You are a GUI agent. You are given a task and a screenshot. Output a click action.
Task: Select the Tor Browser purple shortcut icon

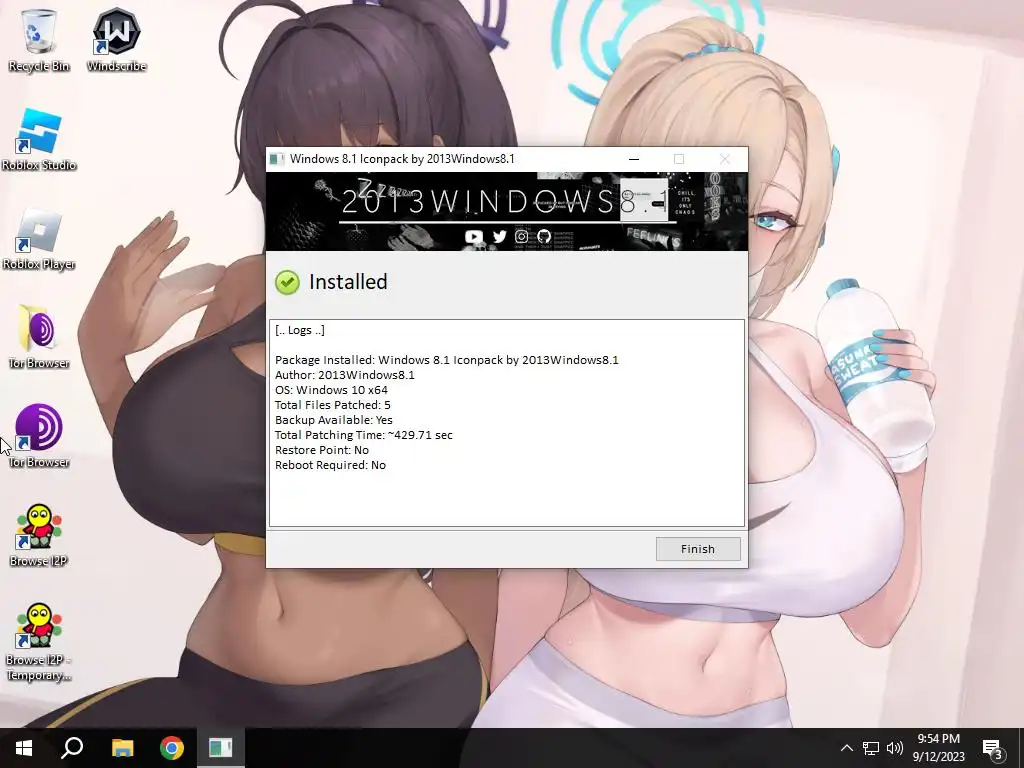[39, 436]
